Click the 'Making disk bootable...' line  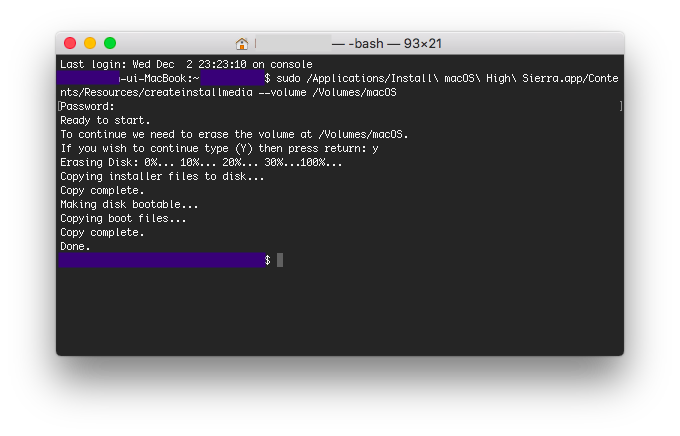(x=129, y=204)
